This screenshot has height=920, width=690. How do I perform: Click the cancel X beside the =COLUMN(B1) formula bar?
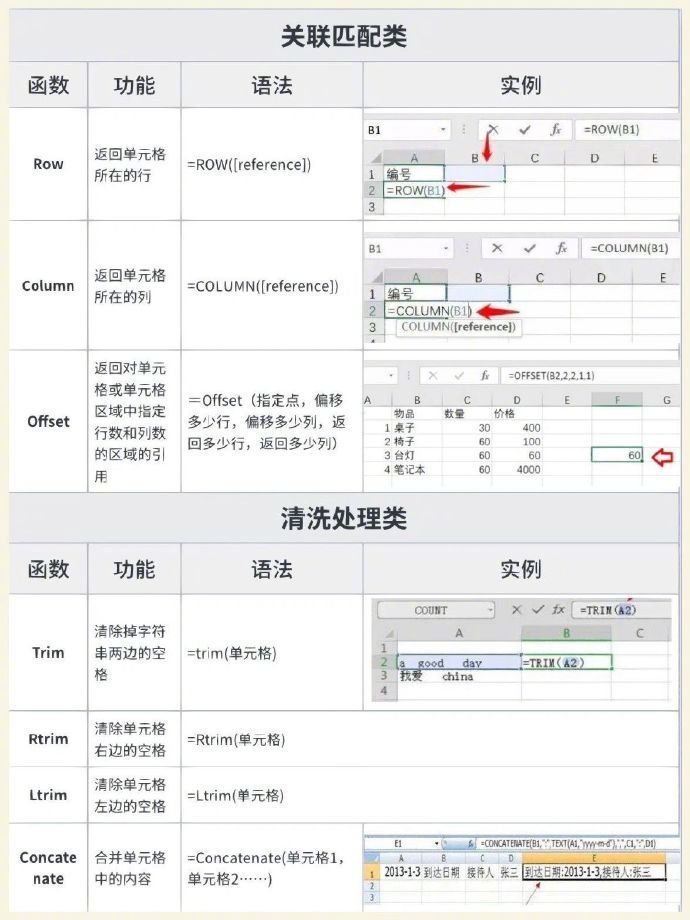(497, 248)
